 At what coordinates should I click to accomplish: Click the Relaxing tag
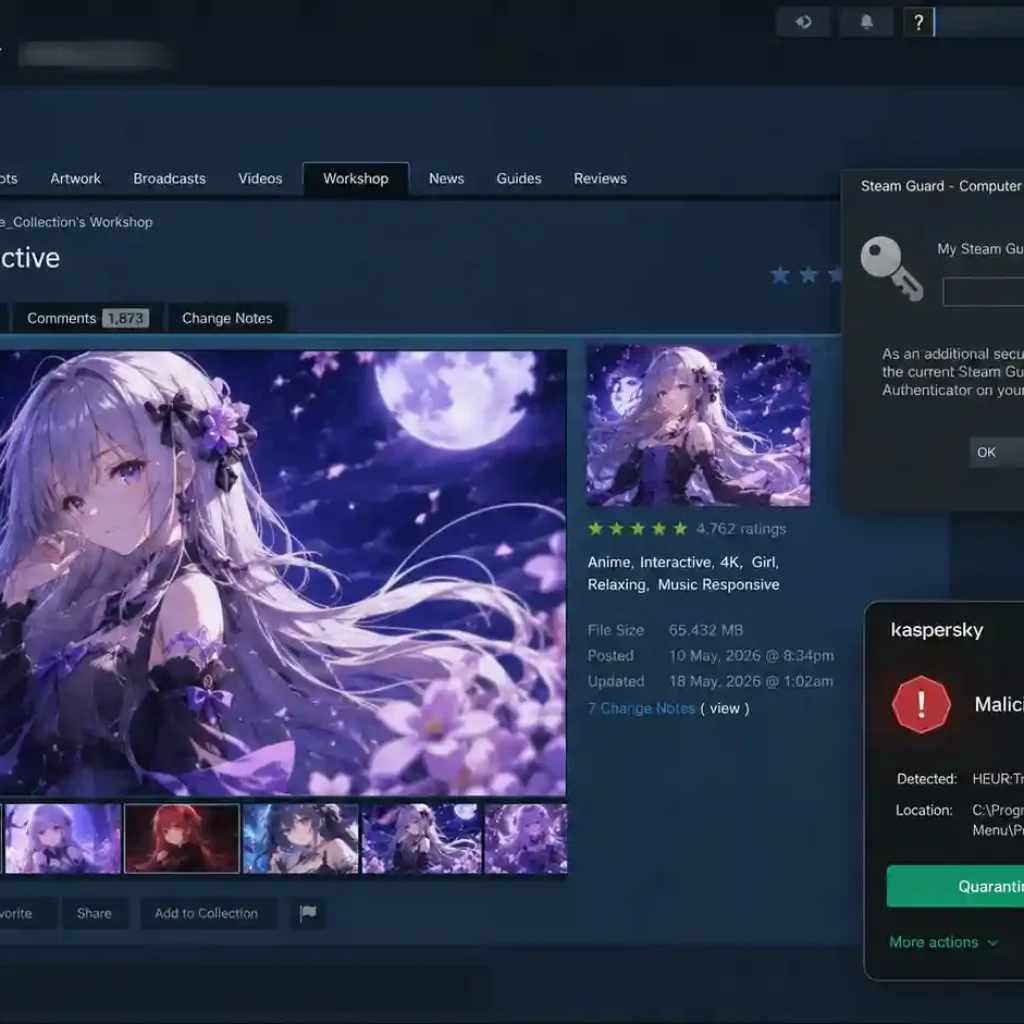(616, 584)
